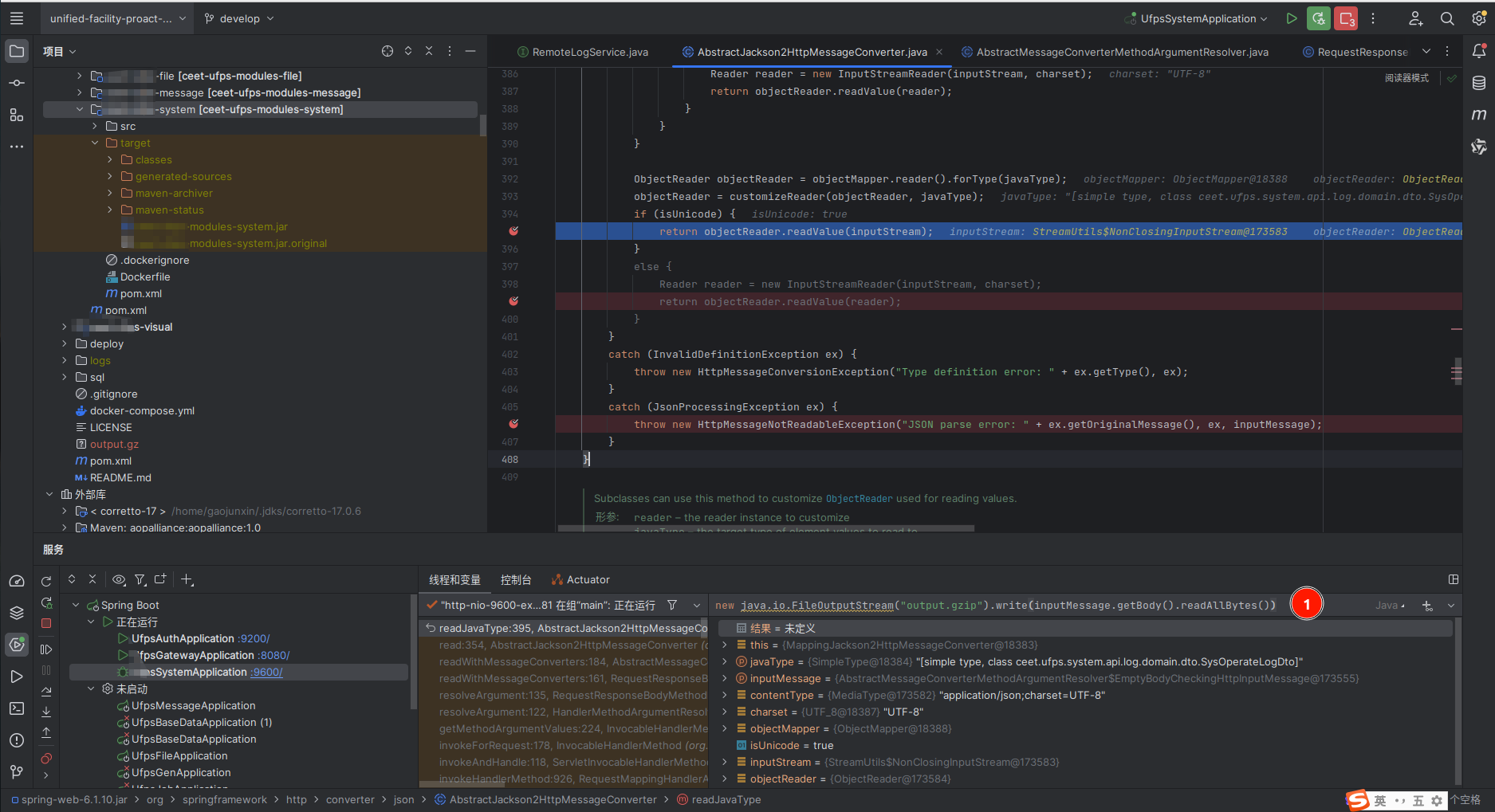The height and width of the screenshot is (812, 1495).
Task: Expand the inputMessage variable node
Action: (725, 678)
